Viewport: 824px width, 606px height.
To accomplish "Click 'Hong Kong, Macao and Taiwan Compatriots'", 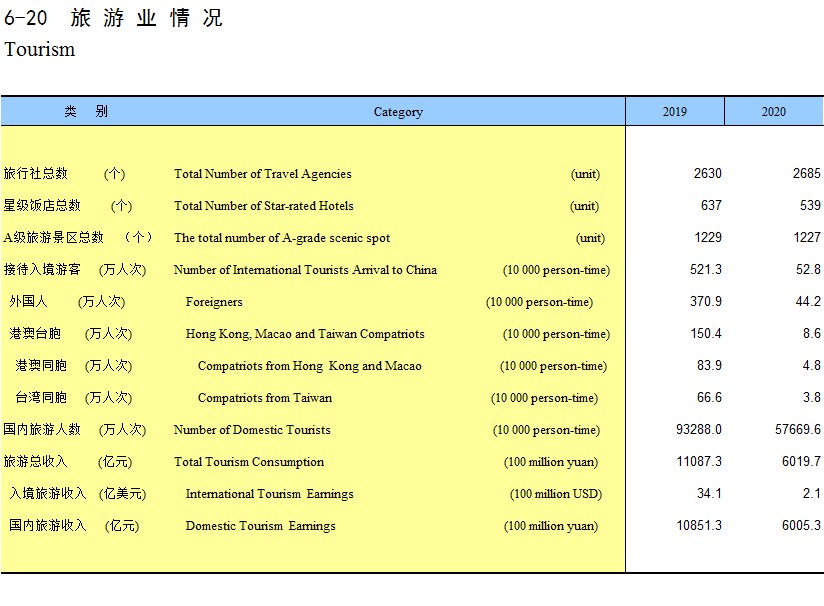I will (x=305, y=334).
